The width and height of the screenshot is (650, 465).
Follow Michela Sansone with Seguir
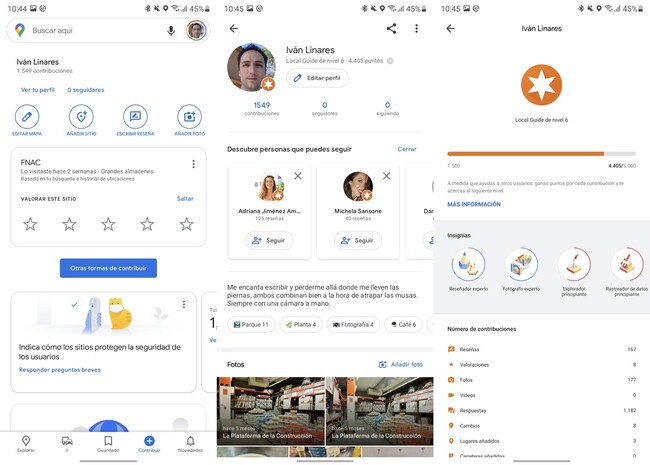pos(358,240)
